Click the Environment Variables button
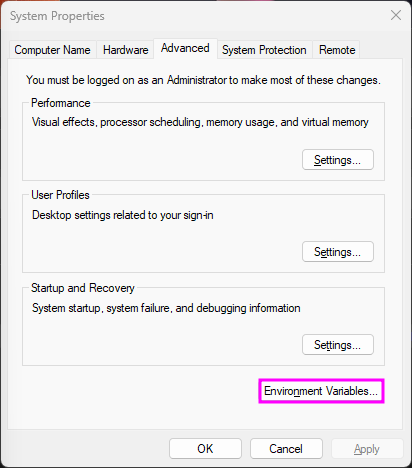The width and height of the screenshot is (412, 468). pos(321,391)
